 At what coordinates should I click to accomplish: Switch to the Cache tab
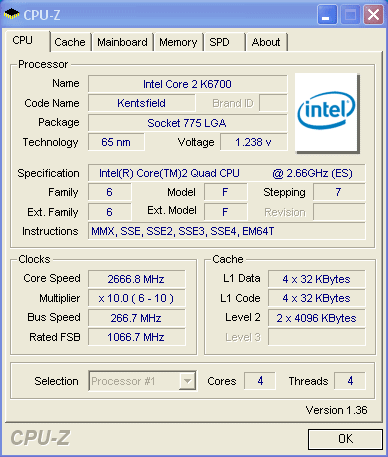(70, 42)
